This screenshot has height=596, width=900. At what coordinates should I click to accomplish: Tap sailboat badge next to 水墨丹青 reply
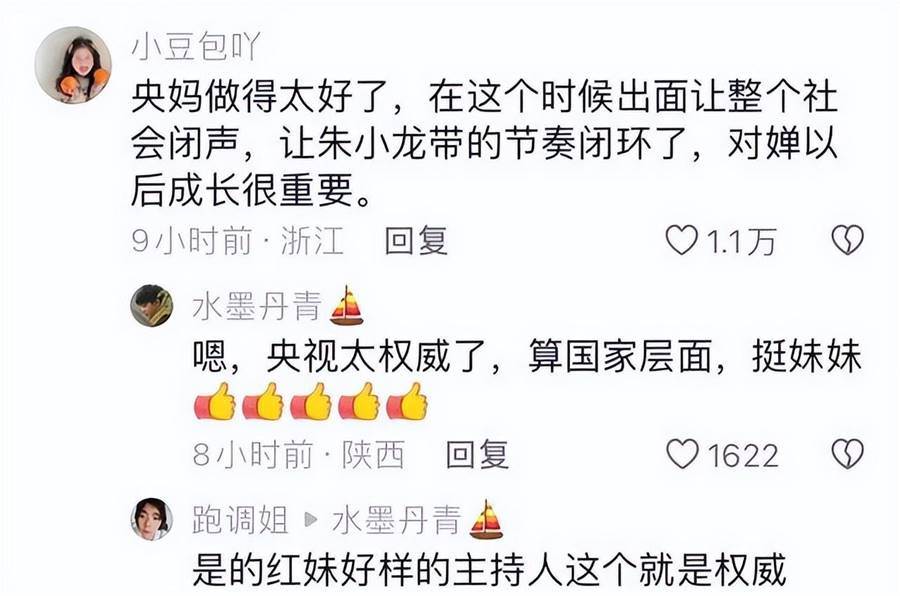(347, 305)
